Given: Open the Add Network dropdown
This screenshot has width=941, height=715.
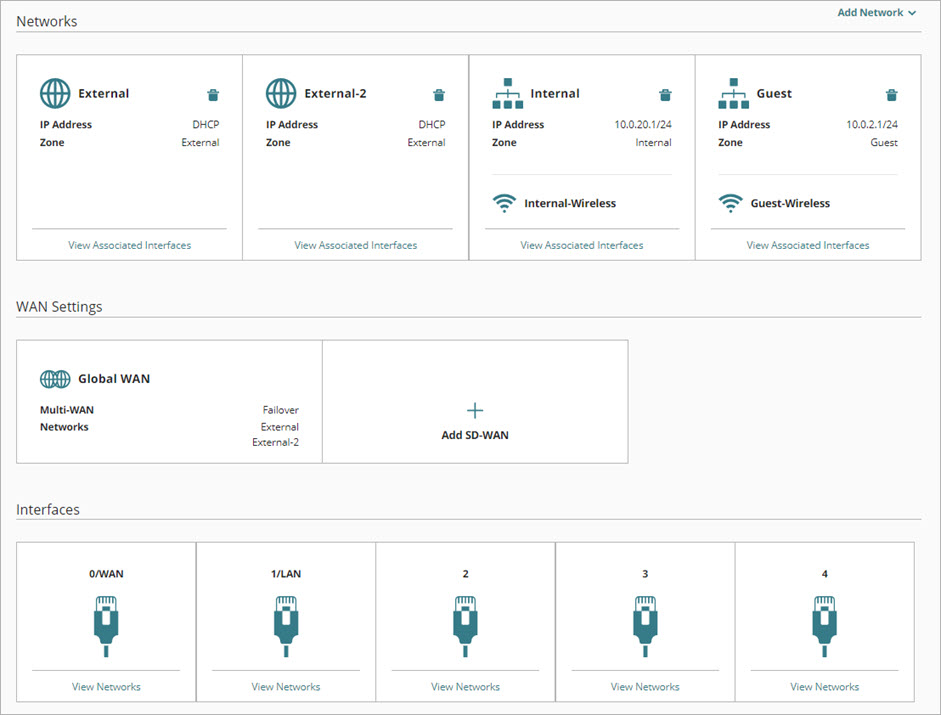Looking at the screenshot, I should (876, 13).
